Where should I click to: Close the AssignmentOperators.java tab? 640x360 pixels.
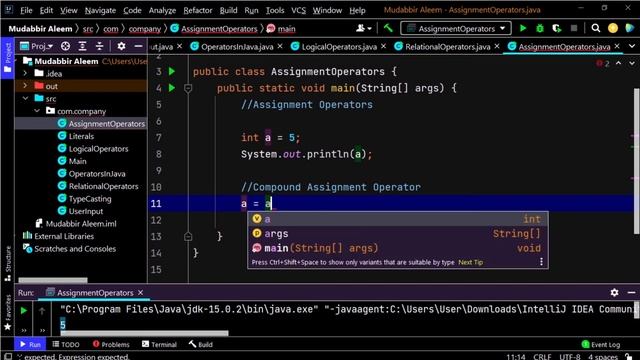[x=617, y=46]
